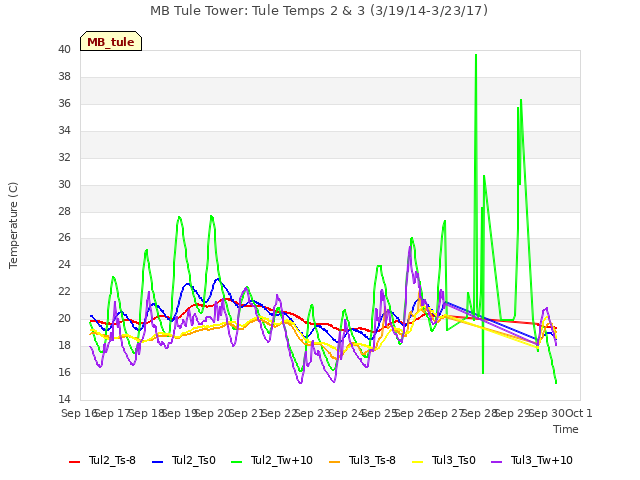Screen dimensions: 640x480
Task: Click the Time axis label
Action: point(566,429)
